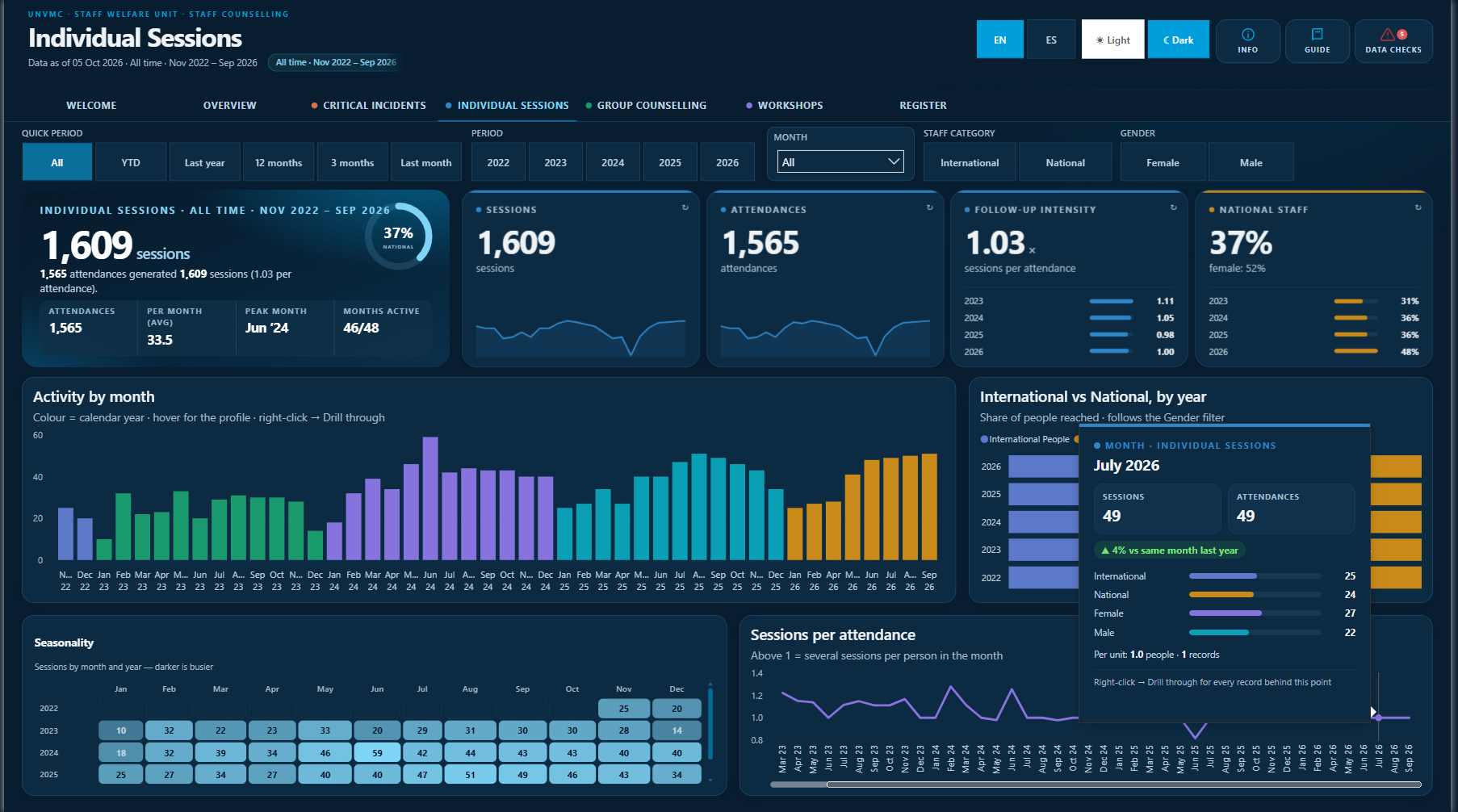Go to Group Counselling tab

pos(646,106)
